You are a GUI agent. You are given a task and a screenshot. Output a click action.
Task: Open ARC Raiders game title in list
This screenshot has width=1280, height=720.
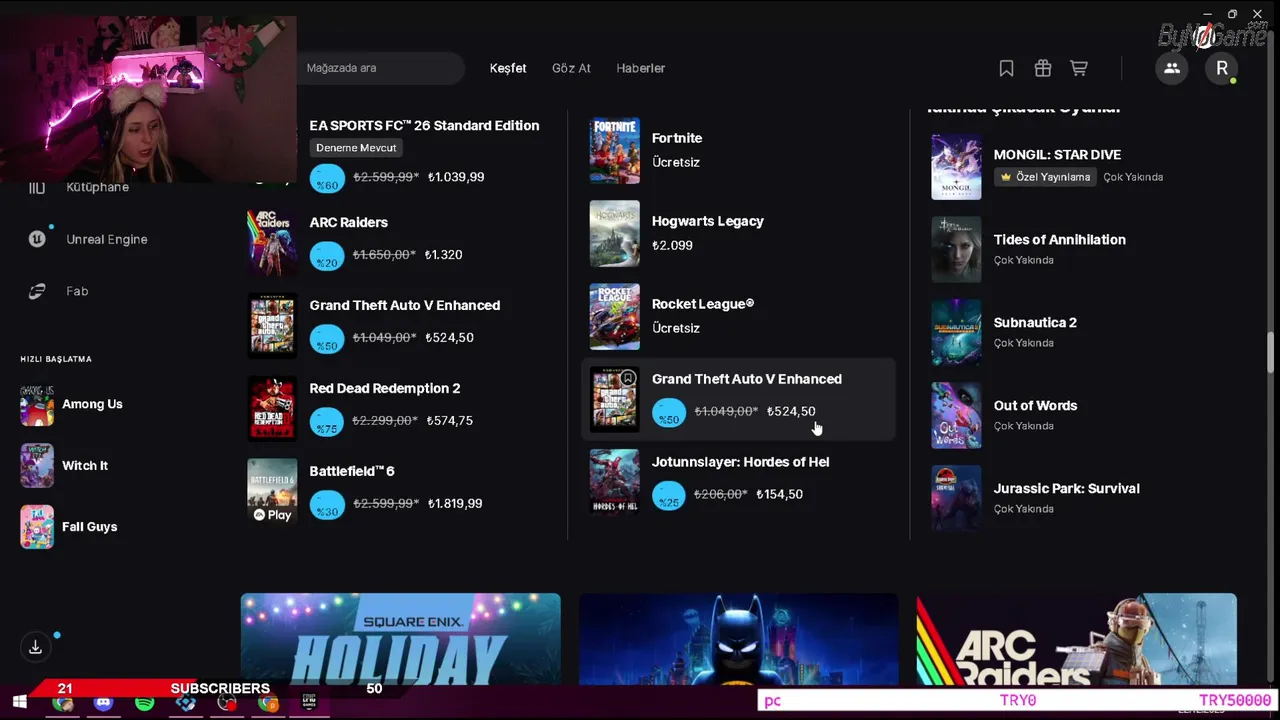[x=348, y=222]
